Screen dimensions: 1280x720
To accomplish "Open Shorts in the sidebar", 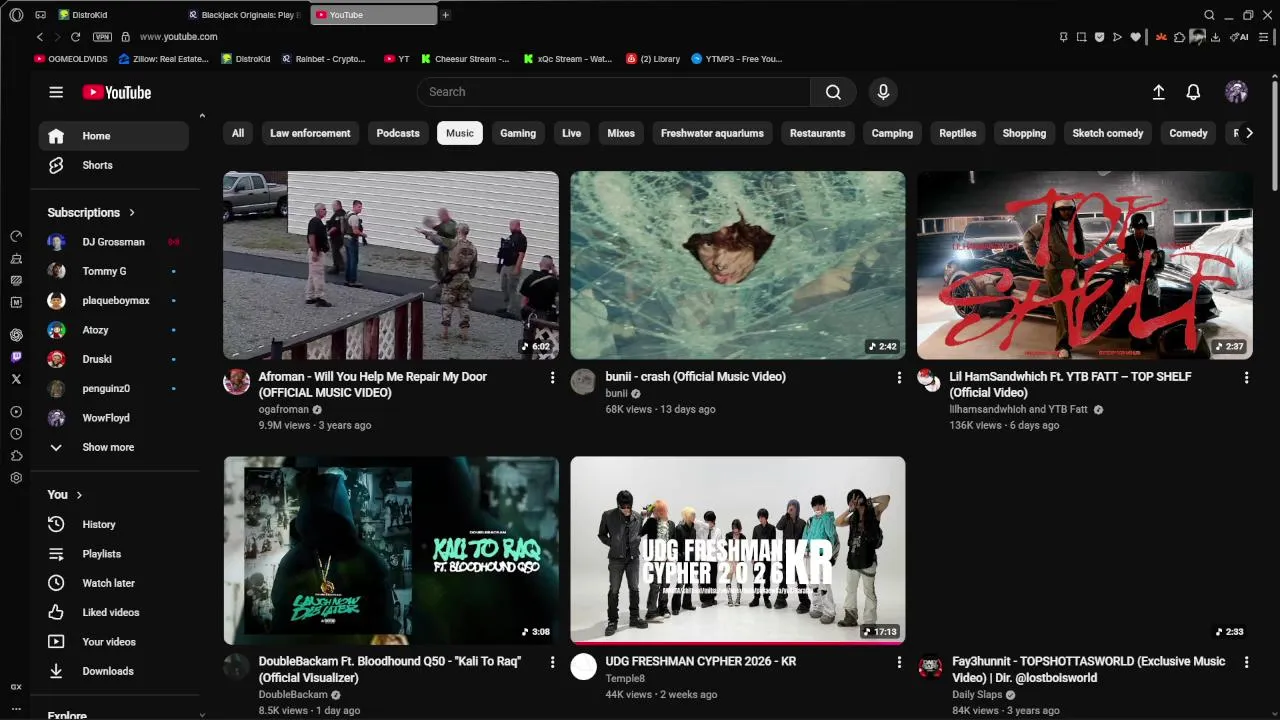I will (x=113, y=165).
